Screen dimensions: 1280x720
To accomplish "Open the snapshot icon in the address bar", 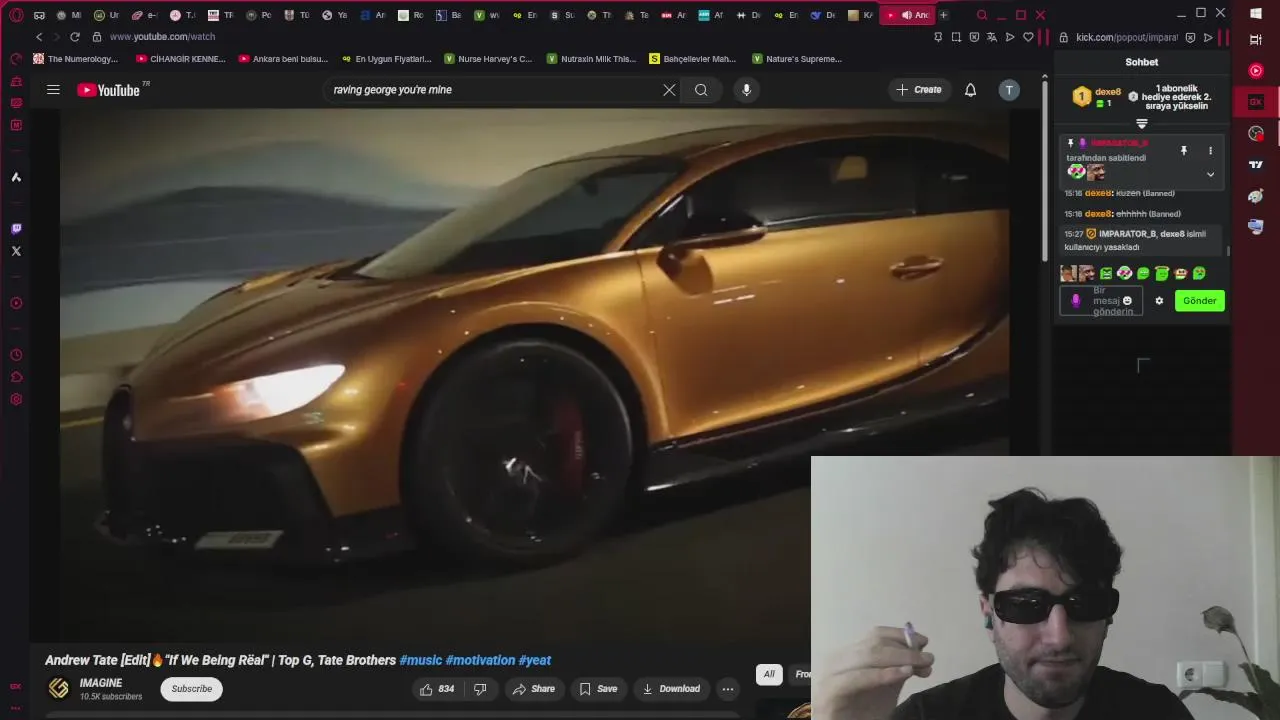I will coord(956,37).
